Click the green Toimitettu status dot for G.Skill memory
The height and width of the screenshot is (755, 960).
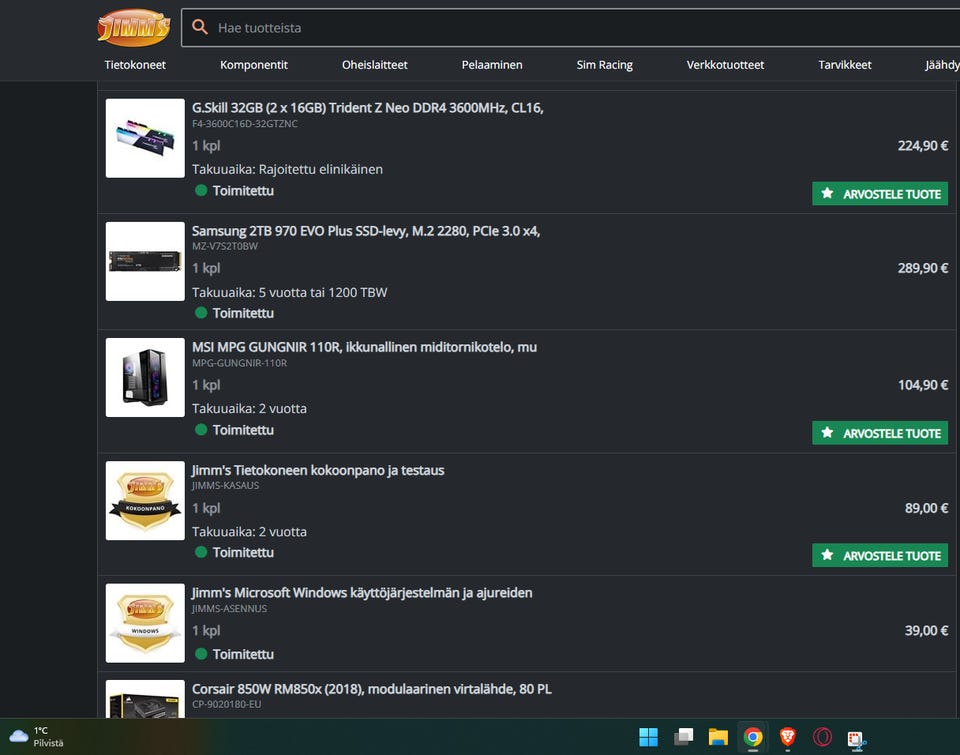(x=201, y=190)
